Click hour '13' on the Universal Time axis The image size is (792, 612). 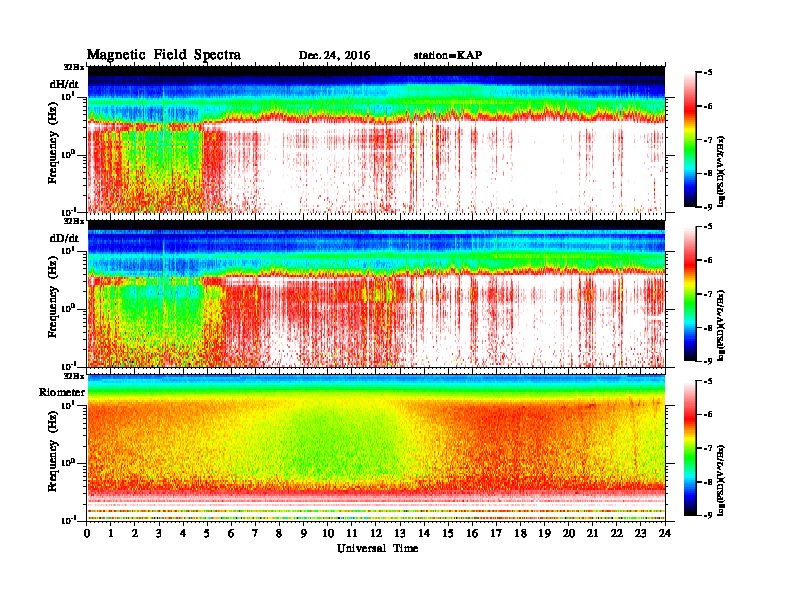(400, 533)
